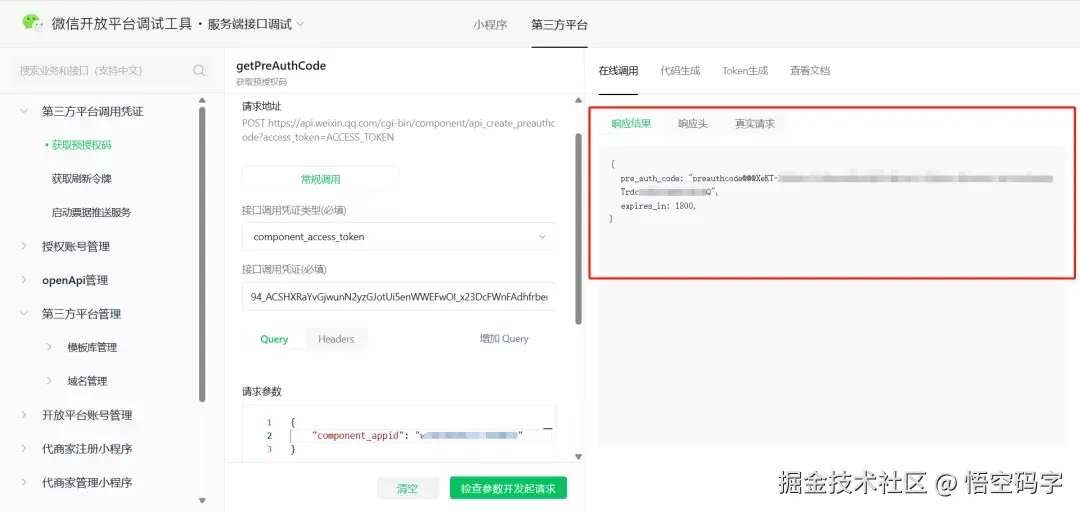Viewport: 1080px width, 513px height.
Task: Select 启动票据推送服务 in the sidebar
Action: click(x=91, y=212)
